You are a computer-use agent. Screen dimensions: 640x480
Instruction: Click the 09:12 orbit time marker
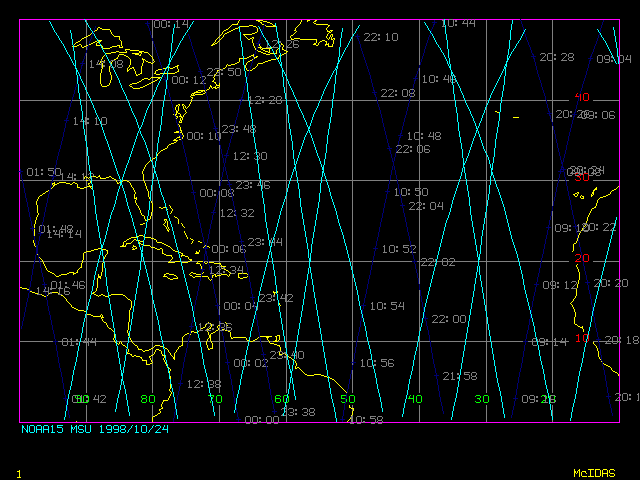[x=560, y=285]
